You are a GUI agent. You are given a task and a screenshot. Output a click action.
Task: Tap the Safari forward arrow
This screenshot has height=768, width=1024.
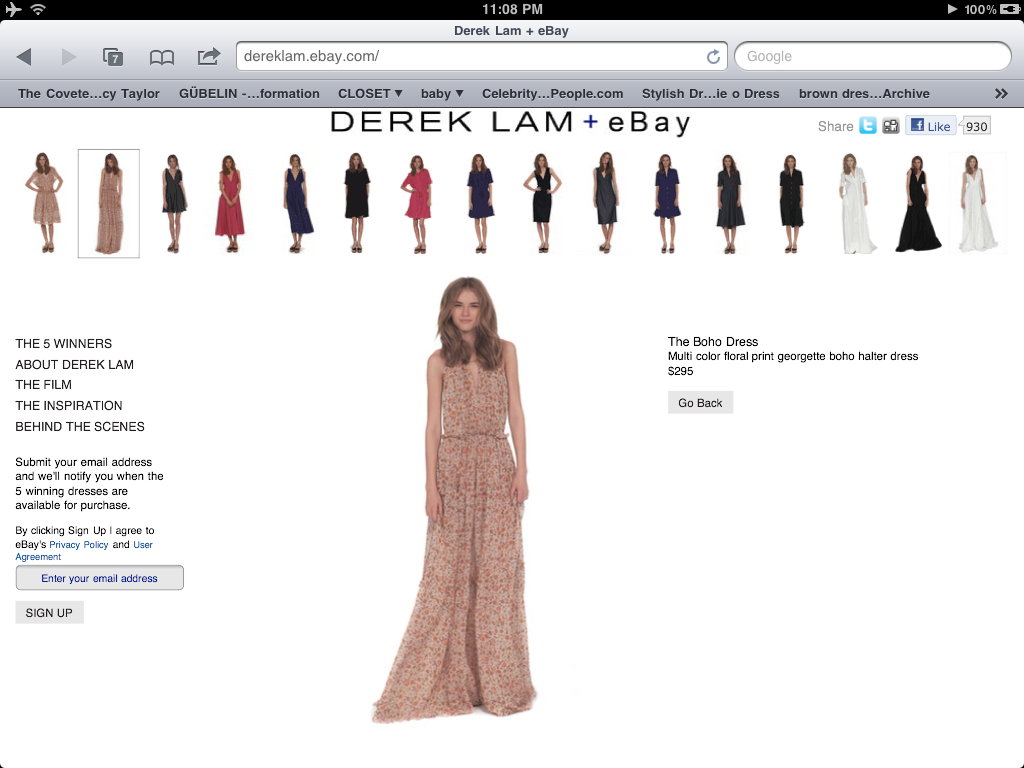tap(69, 57)
